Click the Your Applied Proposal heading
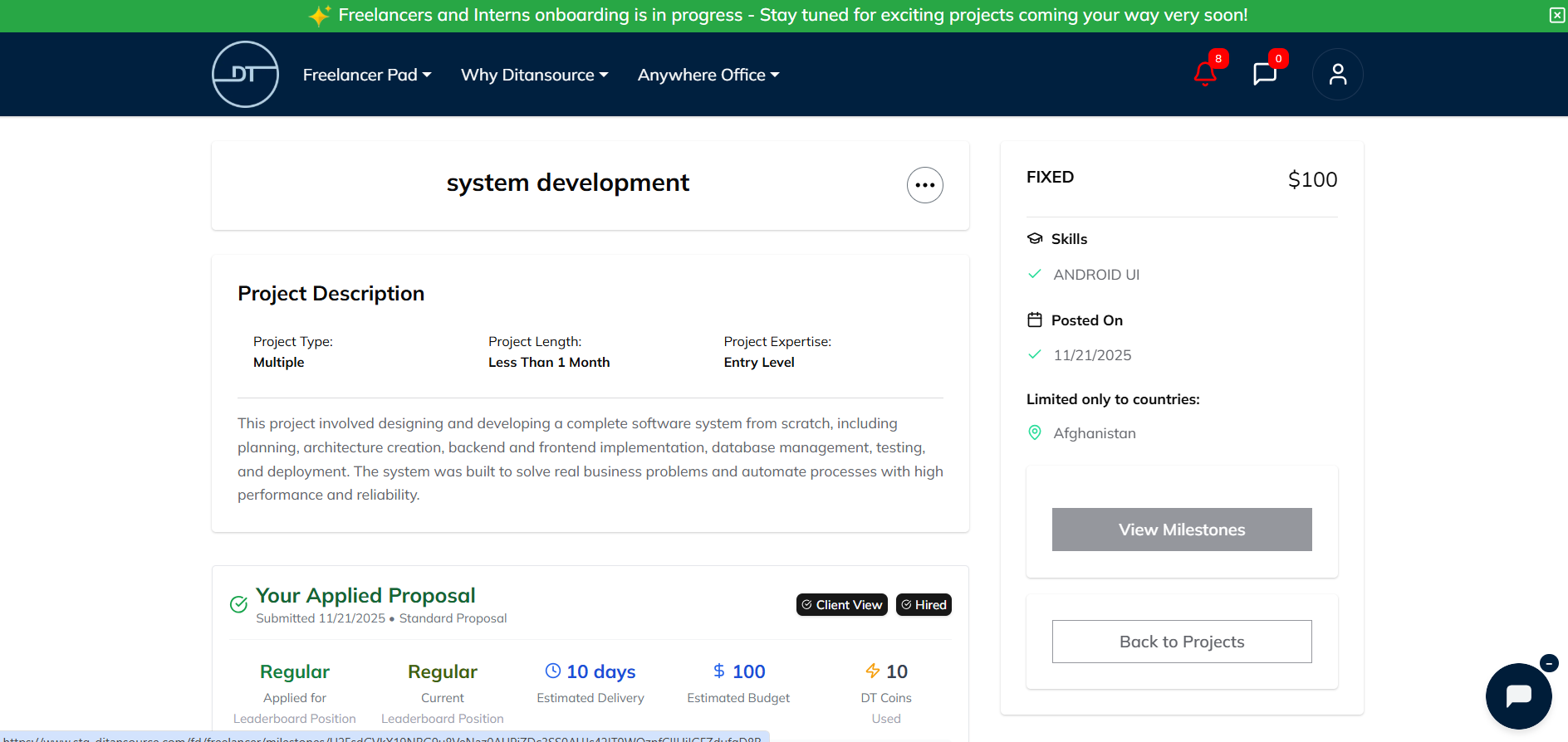The image size is (1568, 742). coord(365,596)
